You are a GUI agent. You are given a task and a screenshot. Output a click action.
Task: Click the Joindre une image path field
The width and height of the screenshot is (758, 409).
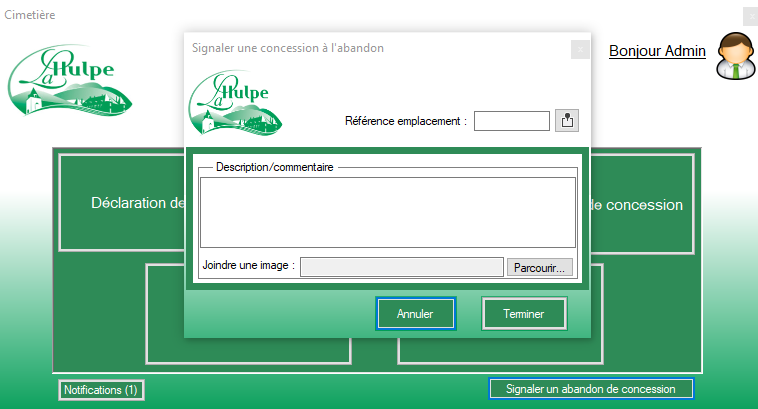tap(401, 267)
